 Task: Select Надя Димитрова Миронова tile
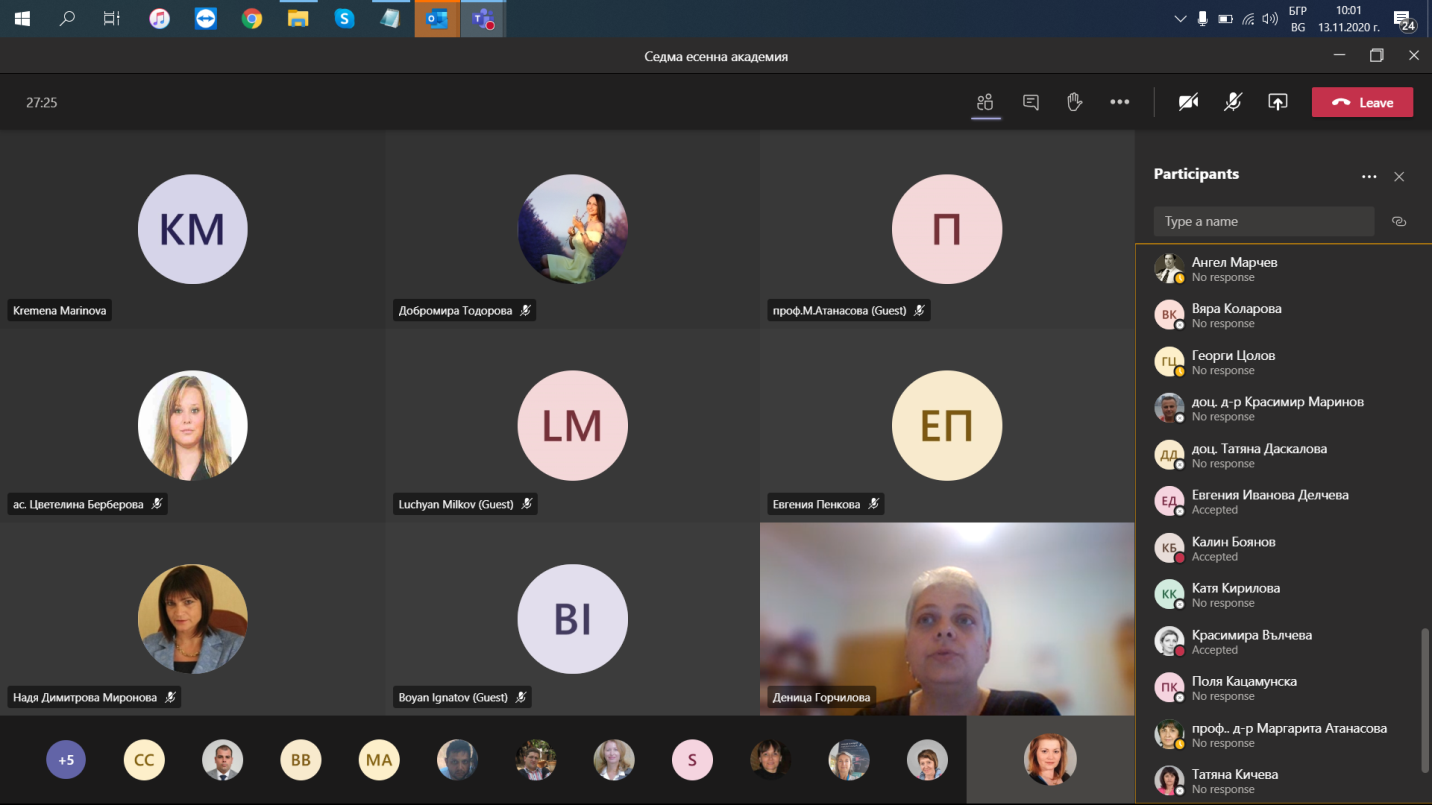click(x=192, y=618)
